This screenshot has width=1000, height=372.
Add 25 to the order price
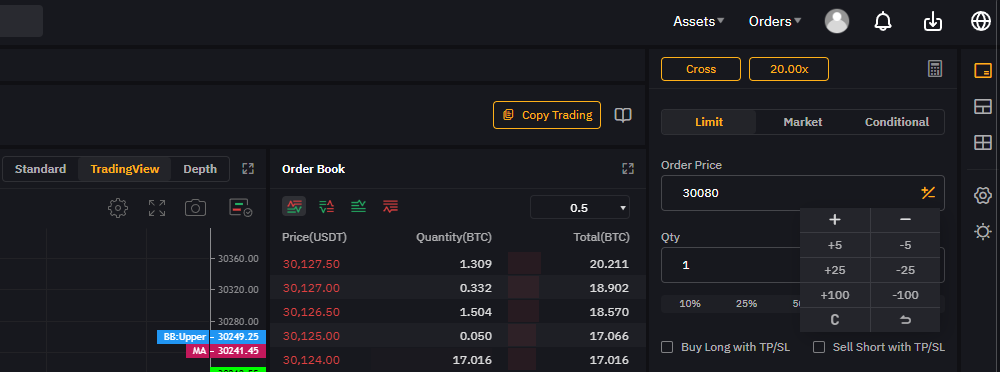[x=835, y=270]
